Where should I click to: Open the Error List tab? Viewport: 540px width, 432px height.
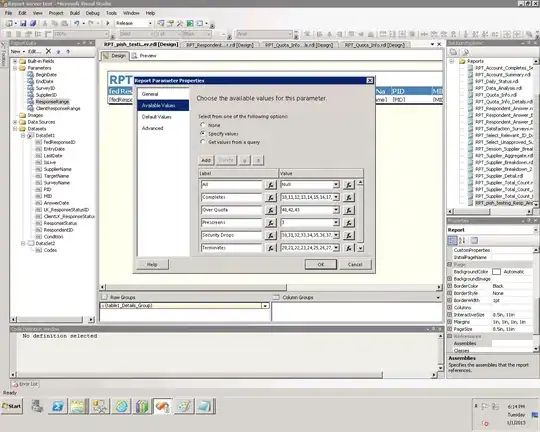[25, 384]
